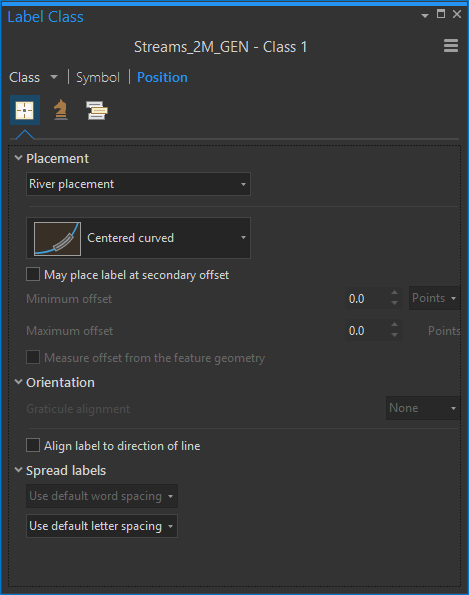The height and width of the screenshot is (595, 469).
Task: Select the Position placement icon
Action: click(25, 110)
